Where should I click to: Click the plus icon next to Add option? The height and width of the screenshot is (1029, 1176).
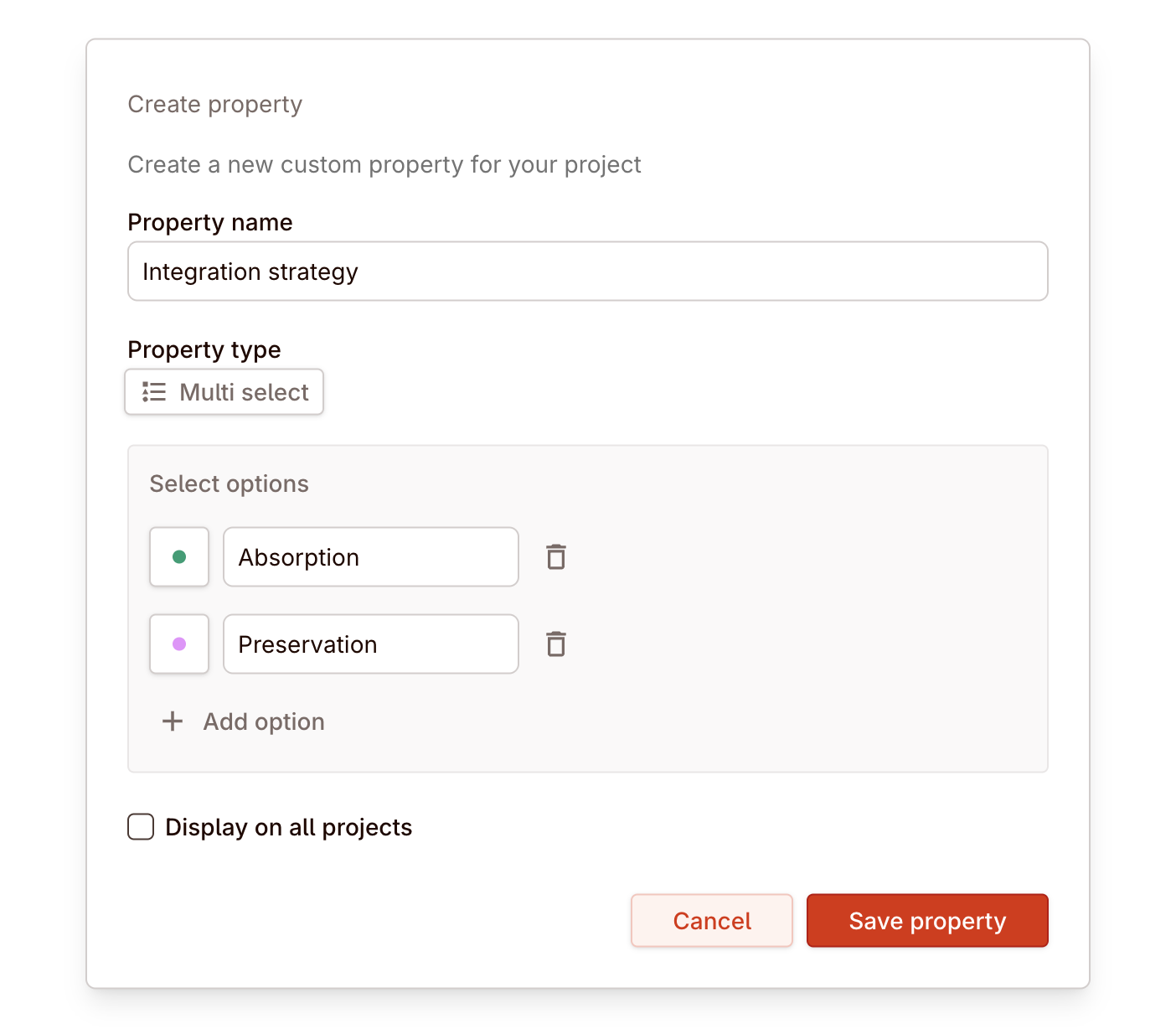coord(172,721)
